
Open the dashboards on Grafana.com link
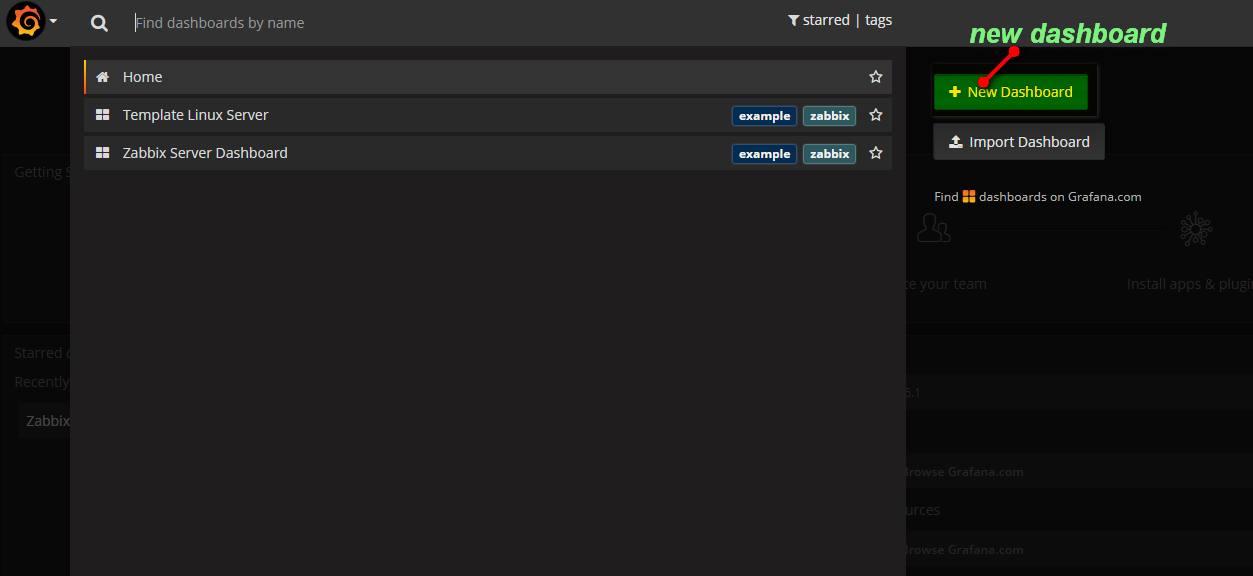[1037, 197]
